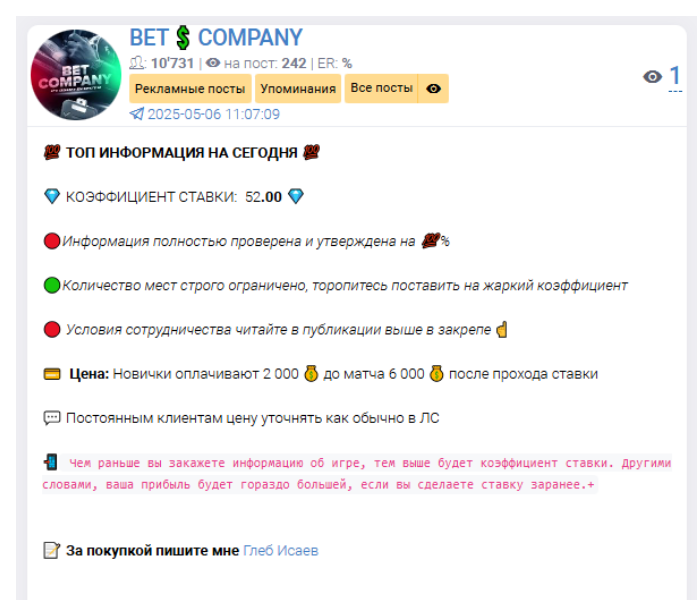Open the BET COMPANY channel avatar
Viewport: 698px width, 600px height.
(76, 75)
